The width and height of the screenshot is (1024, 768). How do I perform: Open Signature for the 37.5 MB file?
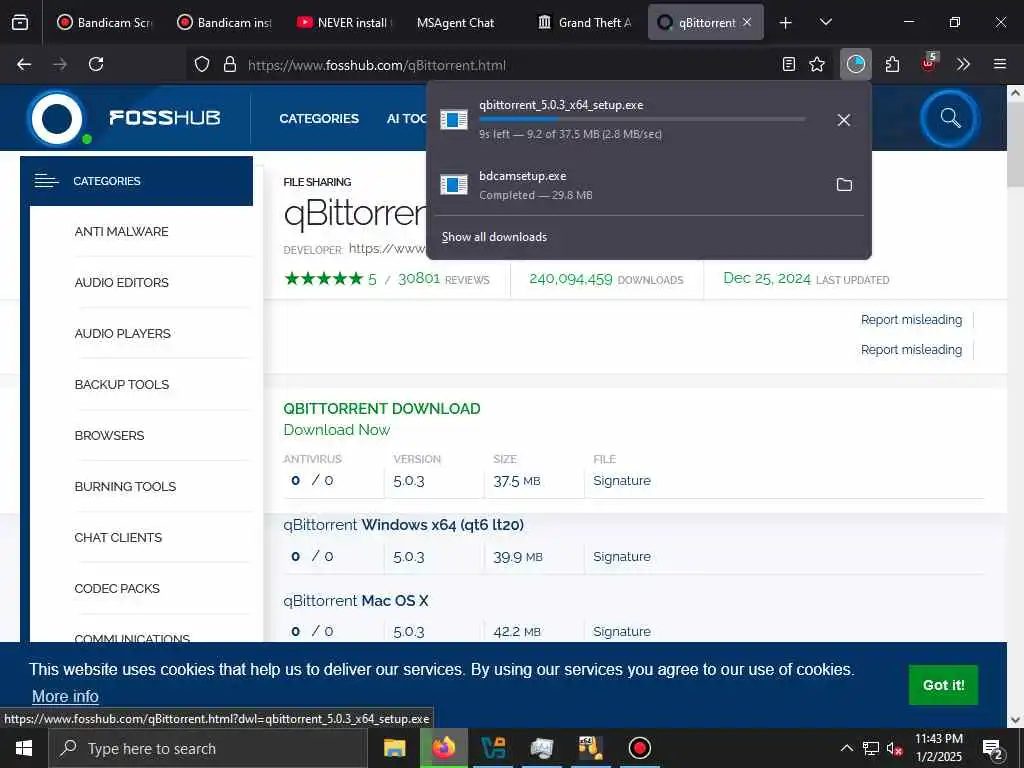coord(622,481)
